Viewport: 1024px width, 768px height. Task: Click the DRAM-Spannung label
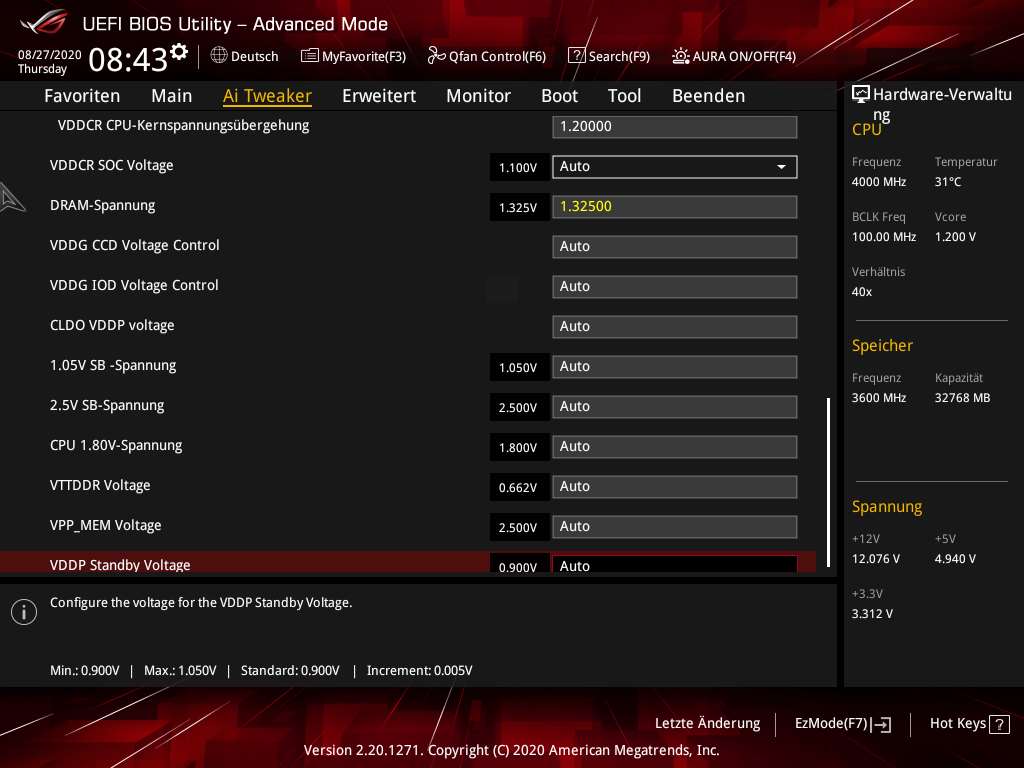(103, 206)
